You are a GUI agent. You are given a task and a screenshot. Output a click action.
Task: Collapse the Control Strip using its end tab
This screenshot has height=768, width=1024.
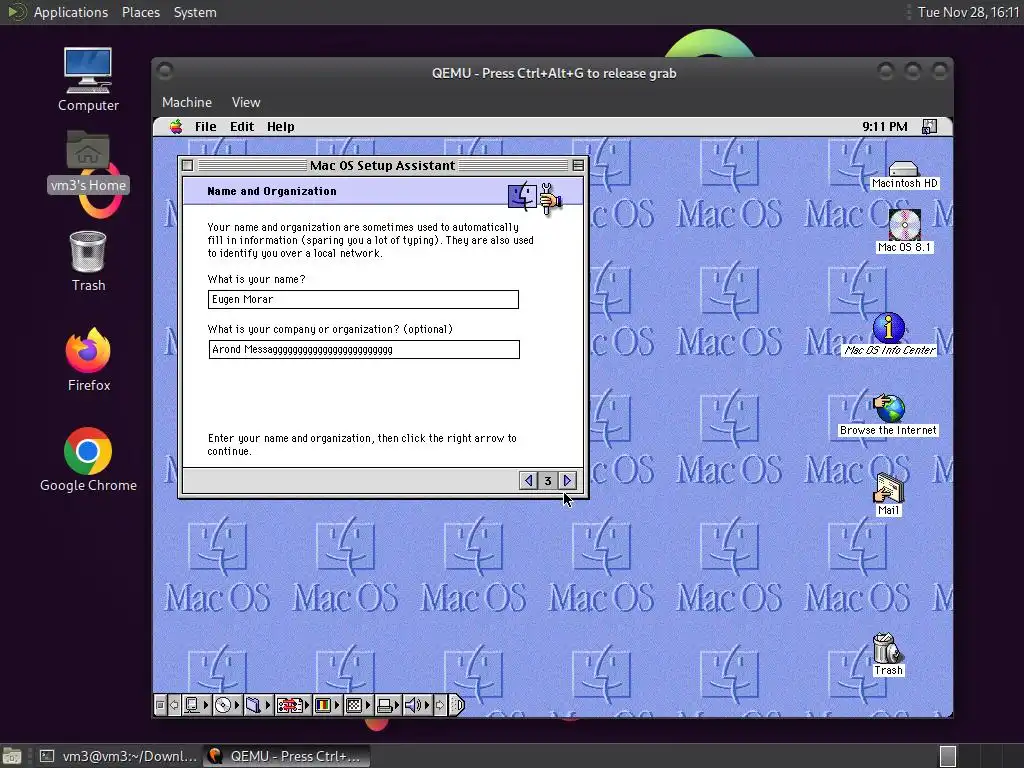tap(457, 705)
